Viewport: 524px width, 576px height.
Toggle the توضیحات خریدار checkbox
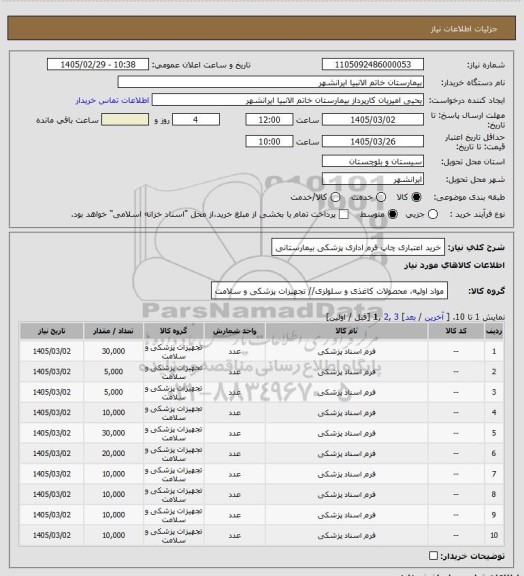pos(433,556)
